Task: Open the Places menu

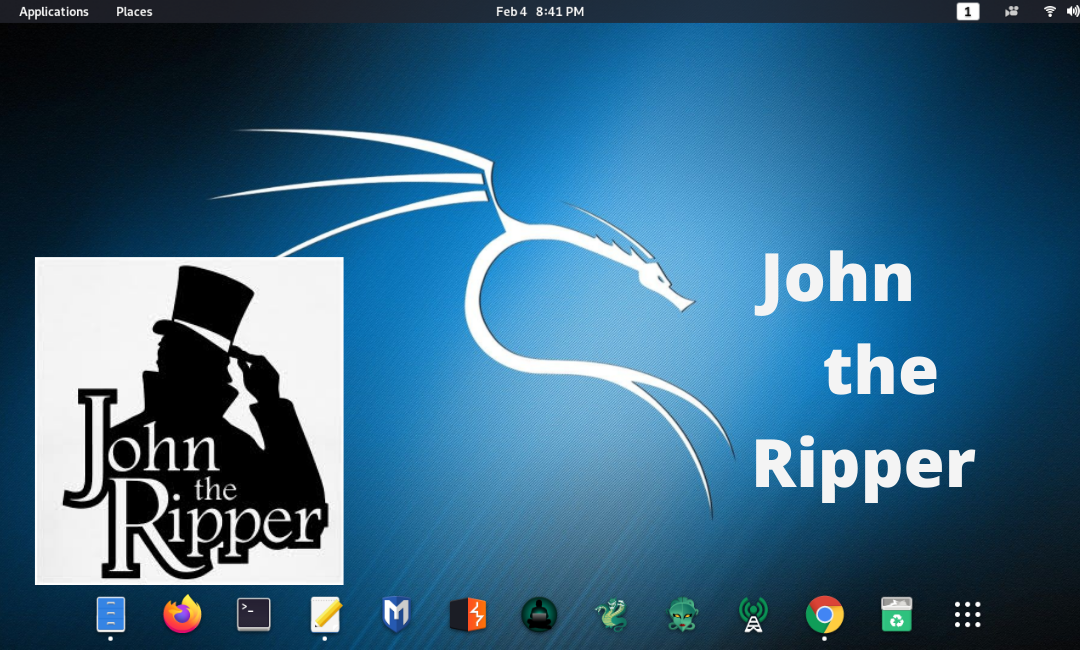Action: click(133, 11)
